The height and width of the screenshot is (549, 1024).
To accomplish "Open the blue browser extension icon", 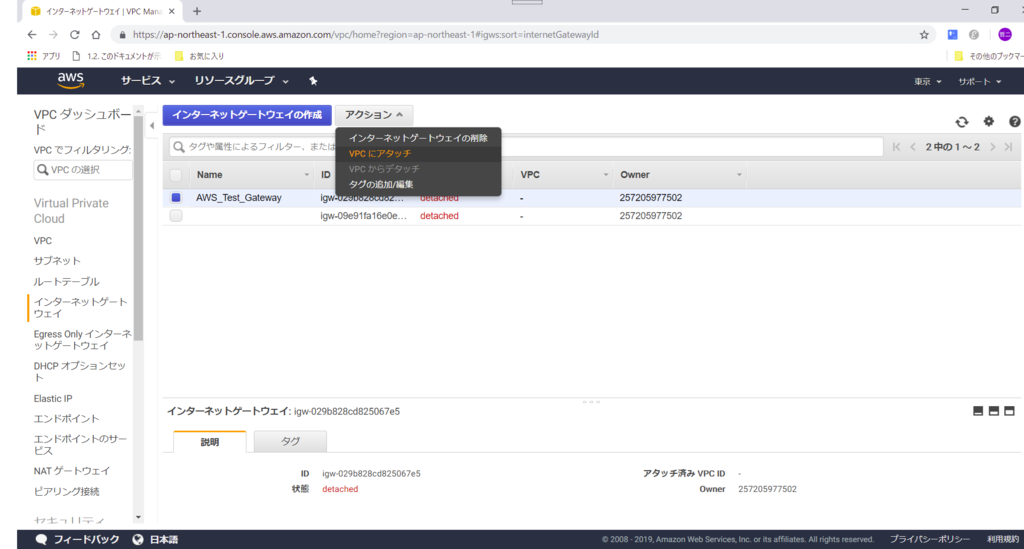I will [952, 35].
